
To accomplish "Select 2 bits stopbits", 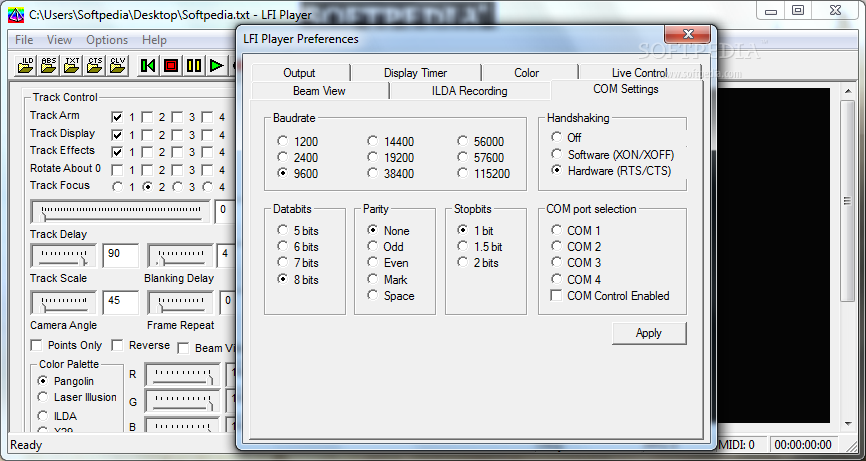I will coord(478,262).
